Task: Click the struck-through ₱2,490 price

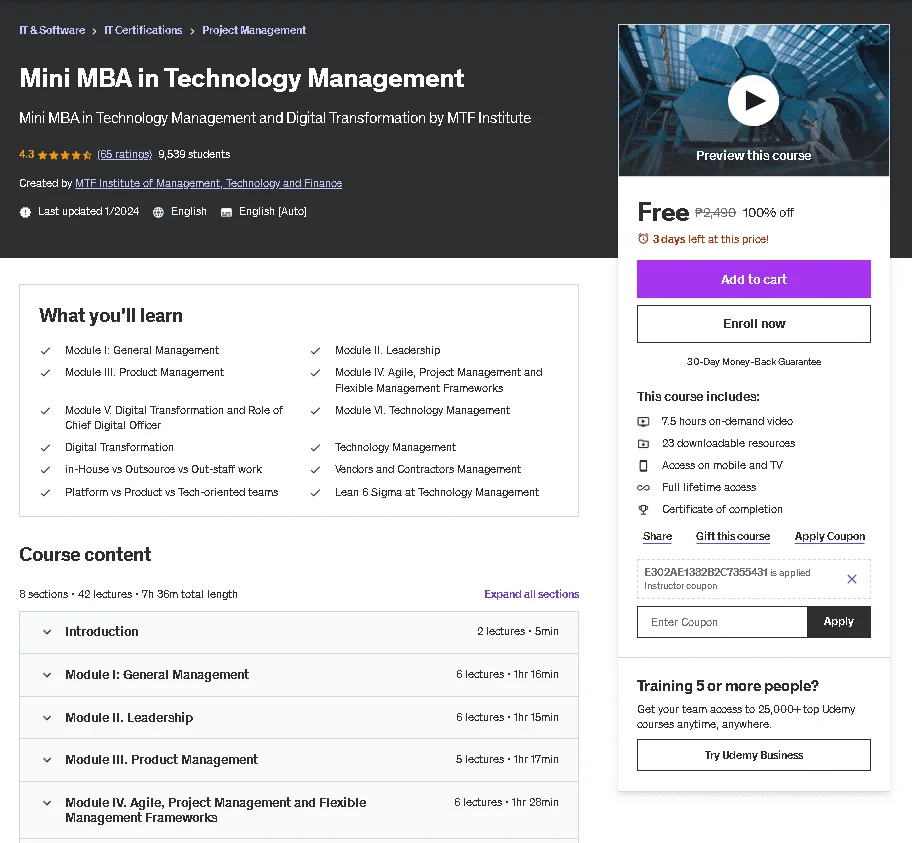Action: (x=715, y=213)
